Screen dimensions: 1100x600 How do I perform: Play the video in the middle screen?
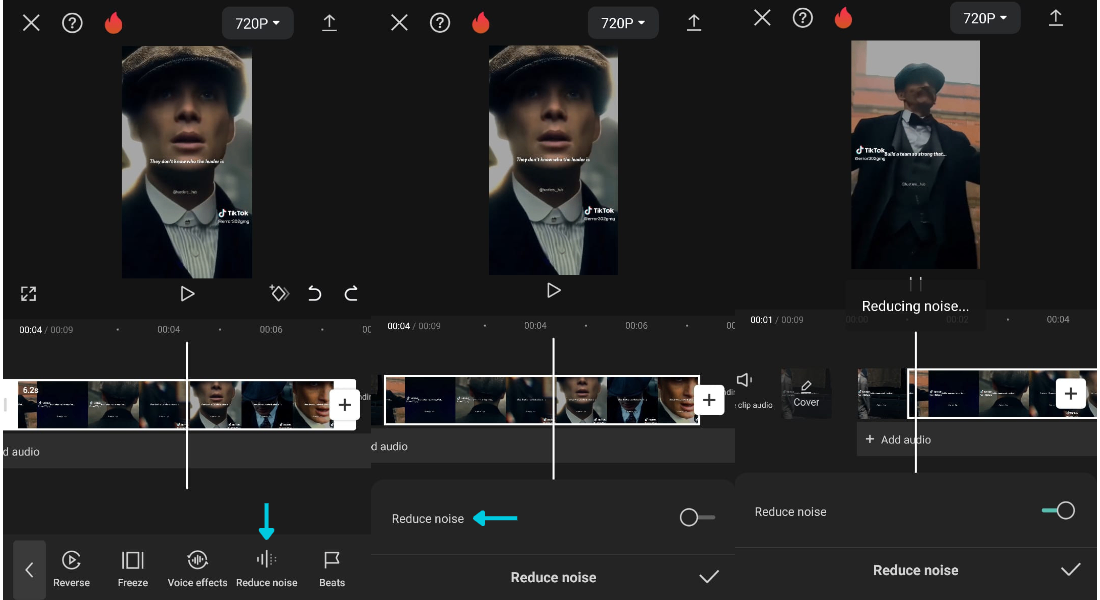[x=554, y=290]
